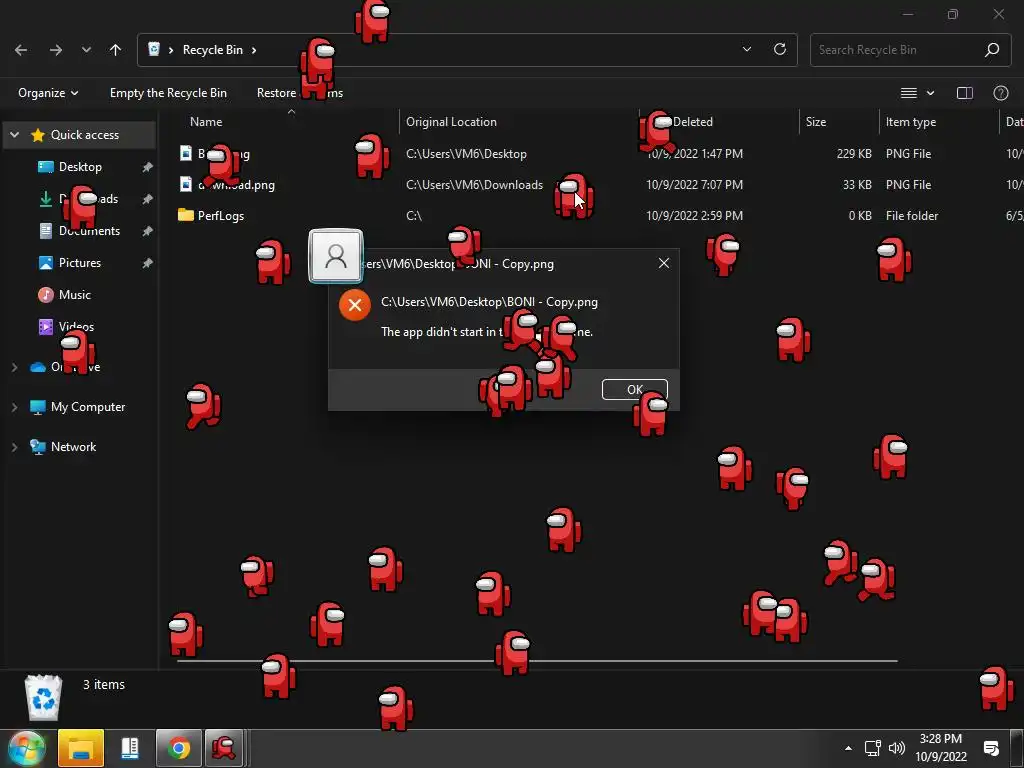The width and height of the screenshot is (1024, 768).
Task: Click the horizontal scrollbar of file list
Action: click(x=537, y=661)
